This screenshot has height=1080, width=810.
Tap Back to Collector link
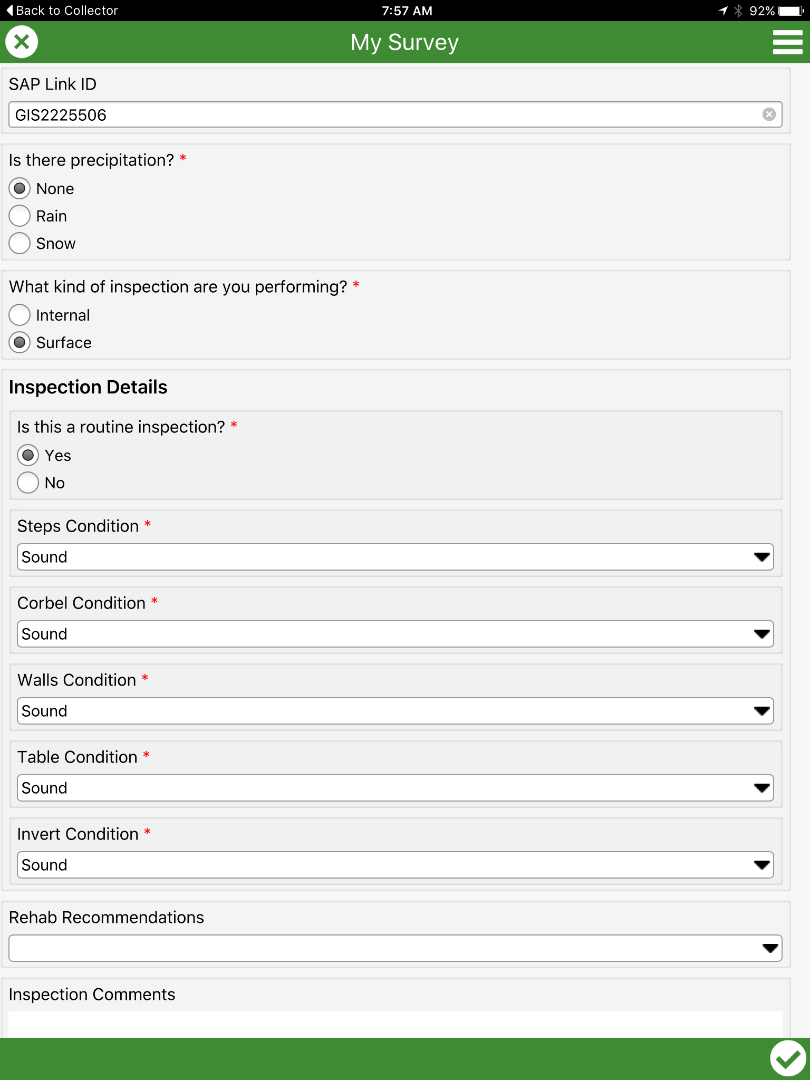click(x=67, y=10)
